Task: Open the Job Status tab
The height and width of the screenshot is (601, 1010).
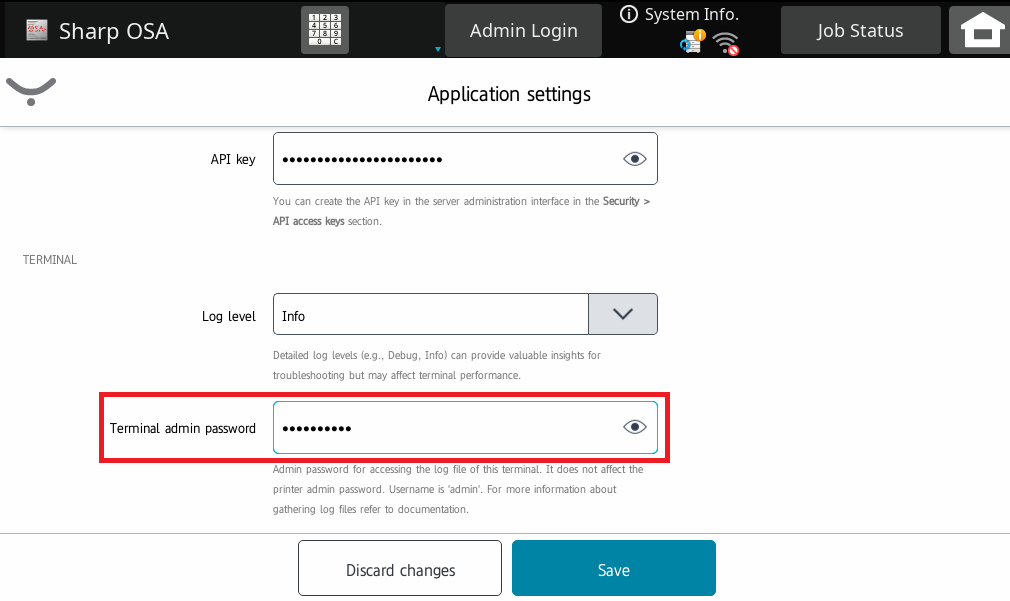Action: (x=859, y=31)
